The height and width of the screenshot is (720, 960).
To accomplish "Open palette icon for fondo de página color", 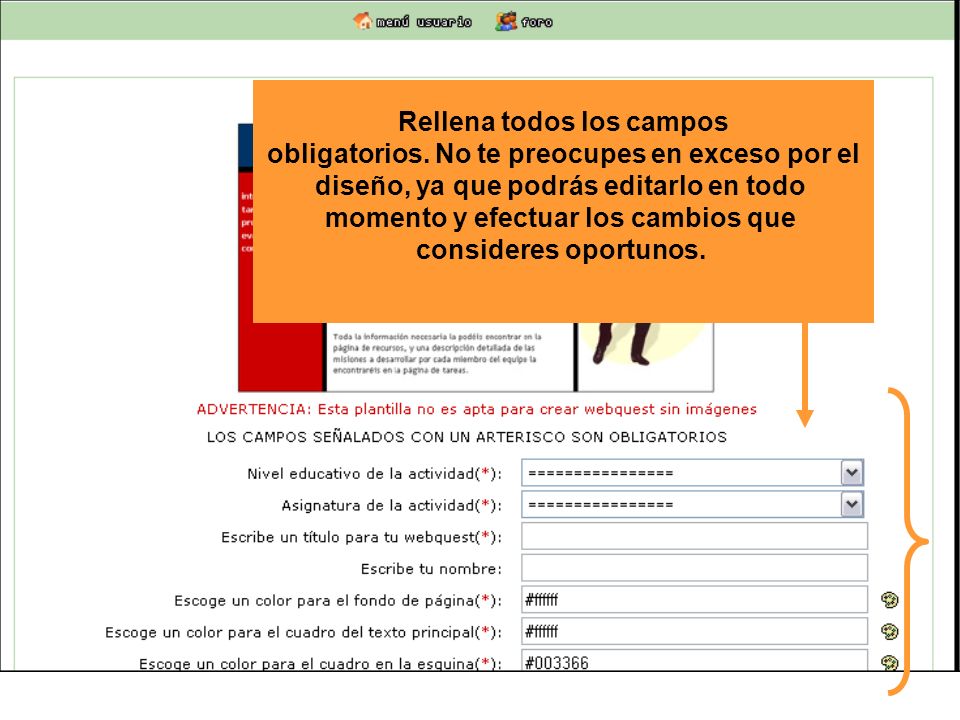I will pos(889,600).
